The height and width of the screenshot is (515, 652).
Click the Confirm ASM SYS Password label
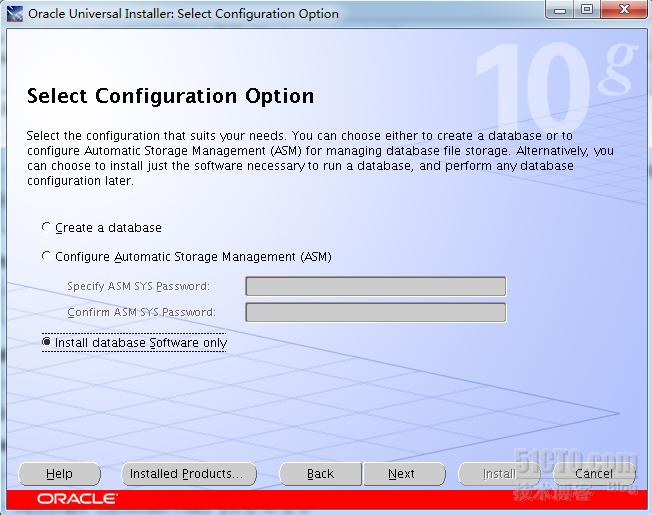141,312
